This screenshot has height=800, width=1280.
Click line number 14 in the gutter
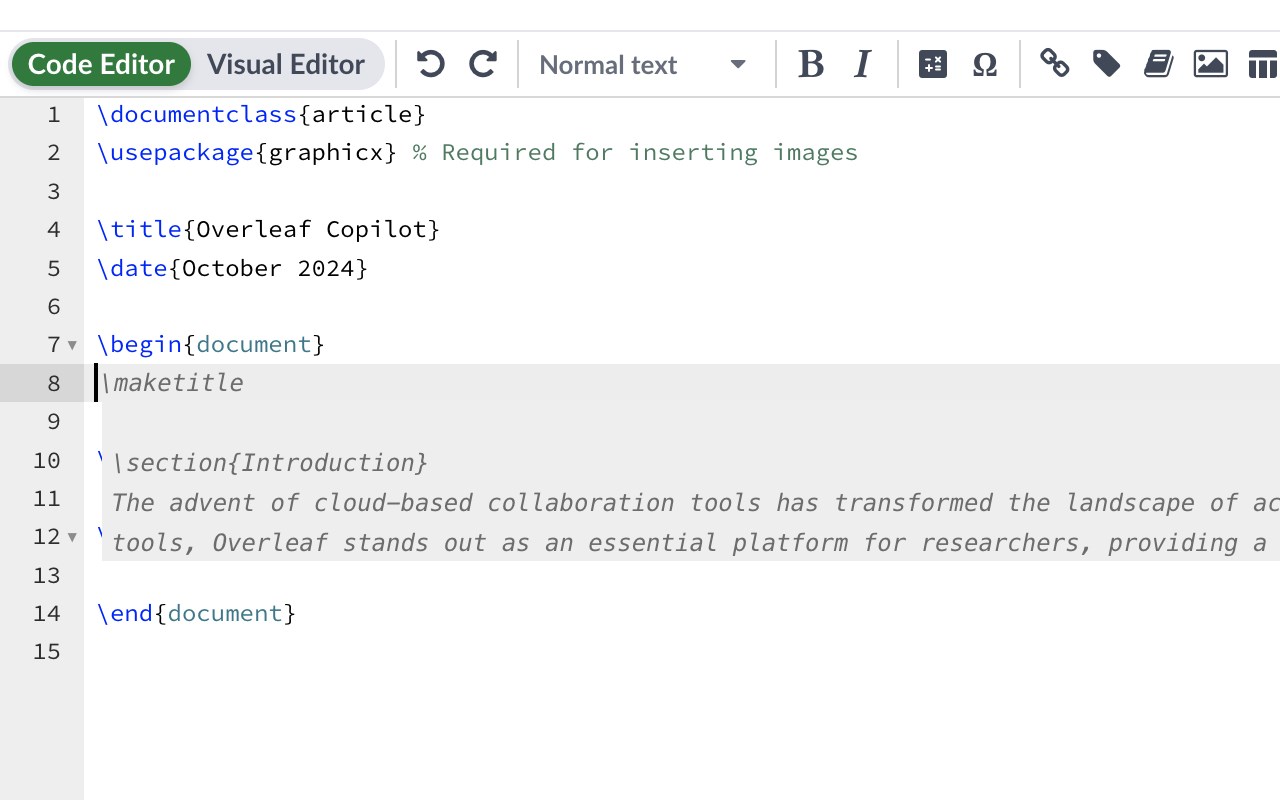pyautogui.click(x=47, y=613)
